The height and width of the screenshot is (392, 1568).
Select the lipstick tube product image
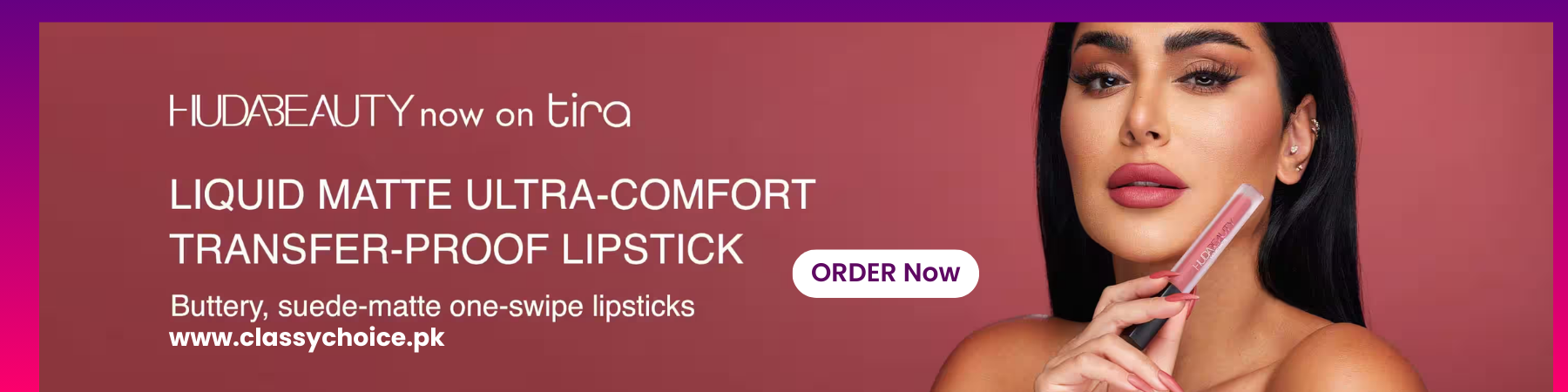coord(1192,265)
